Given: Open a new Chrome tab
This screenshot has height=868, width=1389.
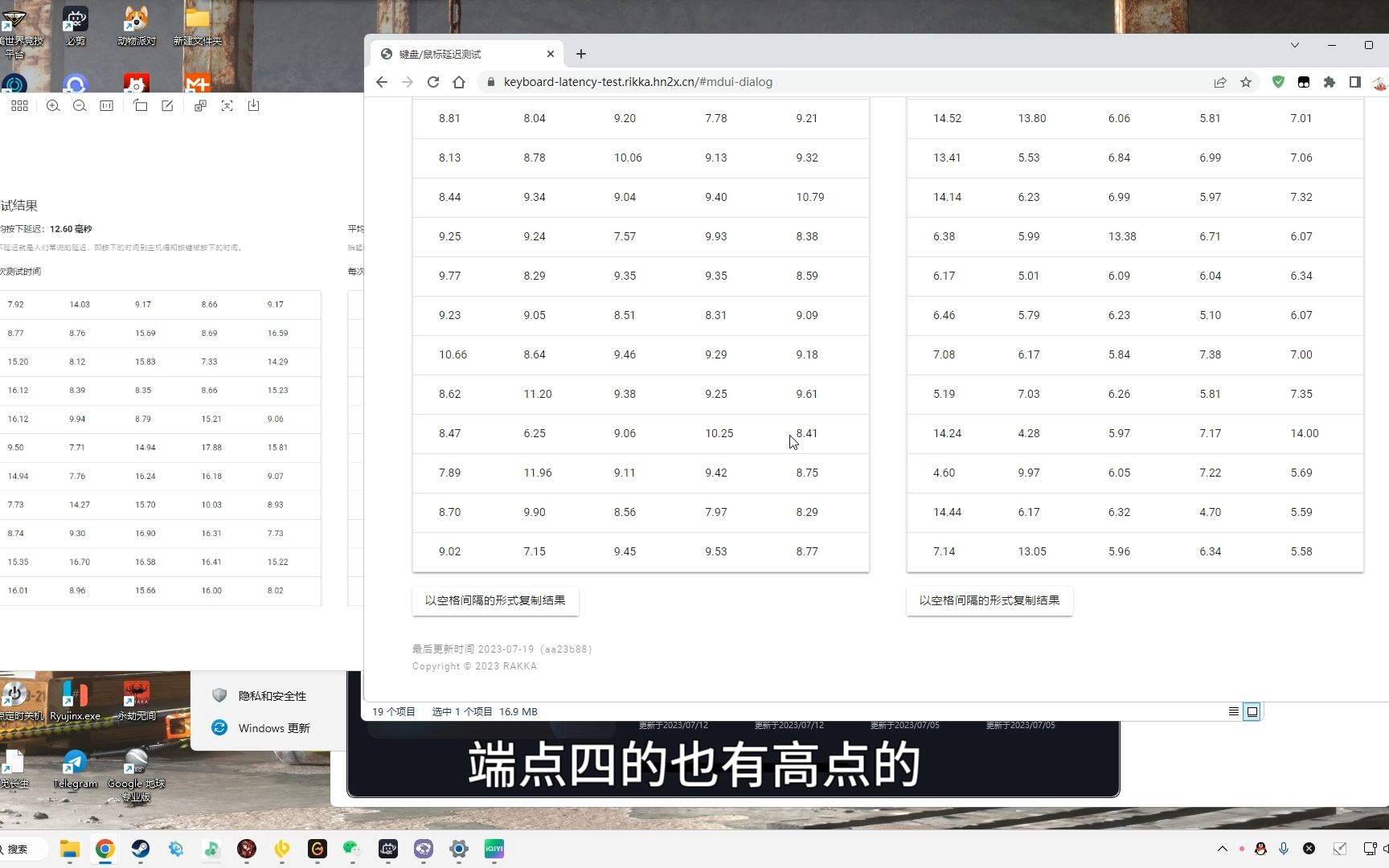Looking at the screenshot, I should point(581,54).
